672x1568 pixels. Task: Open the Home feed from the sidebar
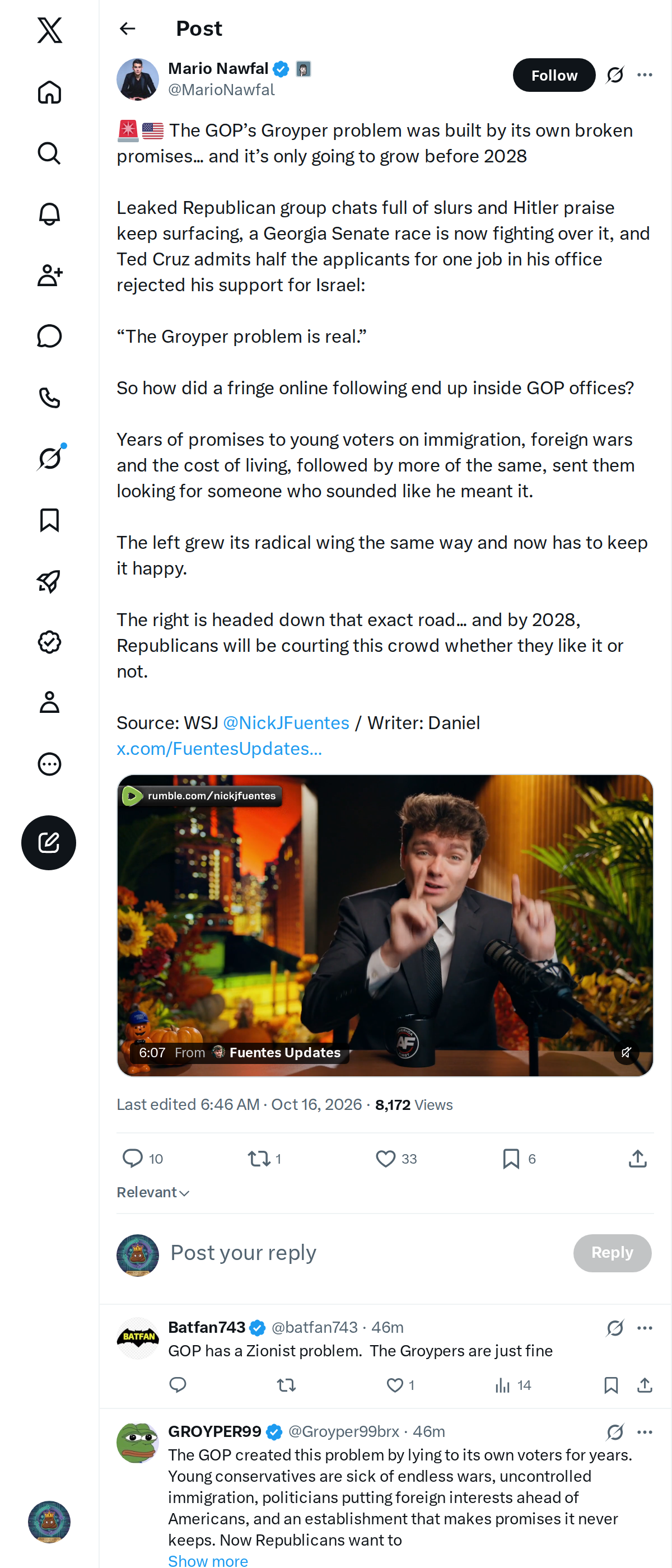click(49, 92)
